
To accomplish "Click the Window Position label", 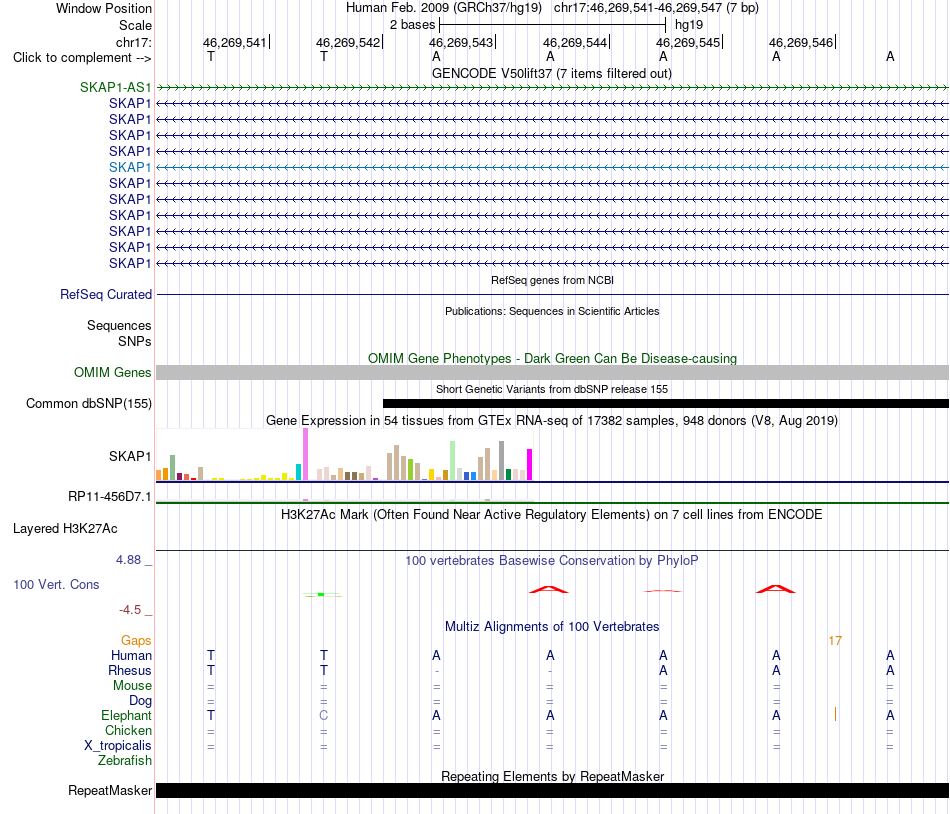I will pos(104,8).
